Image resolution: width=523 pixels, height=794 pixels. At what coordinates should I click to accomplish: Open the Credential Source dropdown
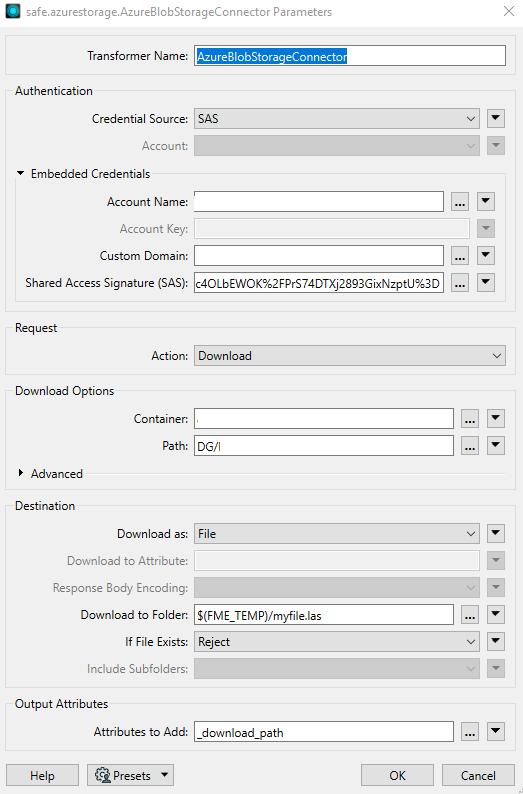click(x=337, y=118)
